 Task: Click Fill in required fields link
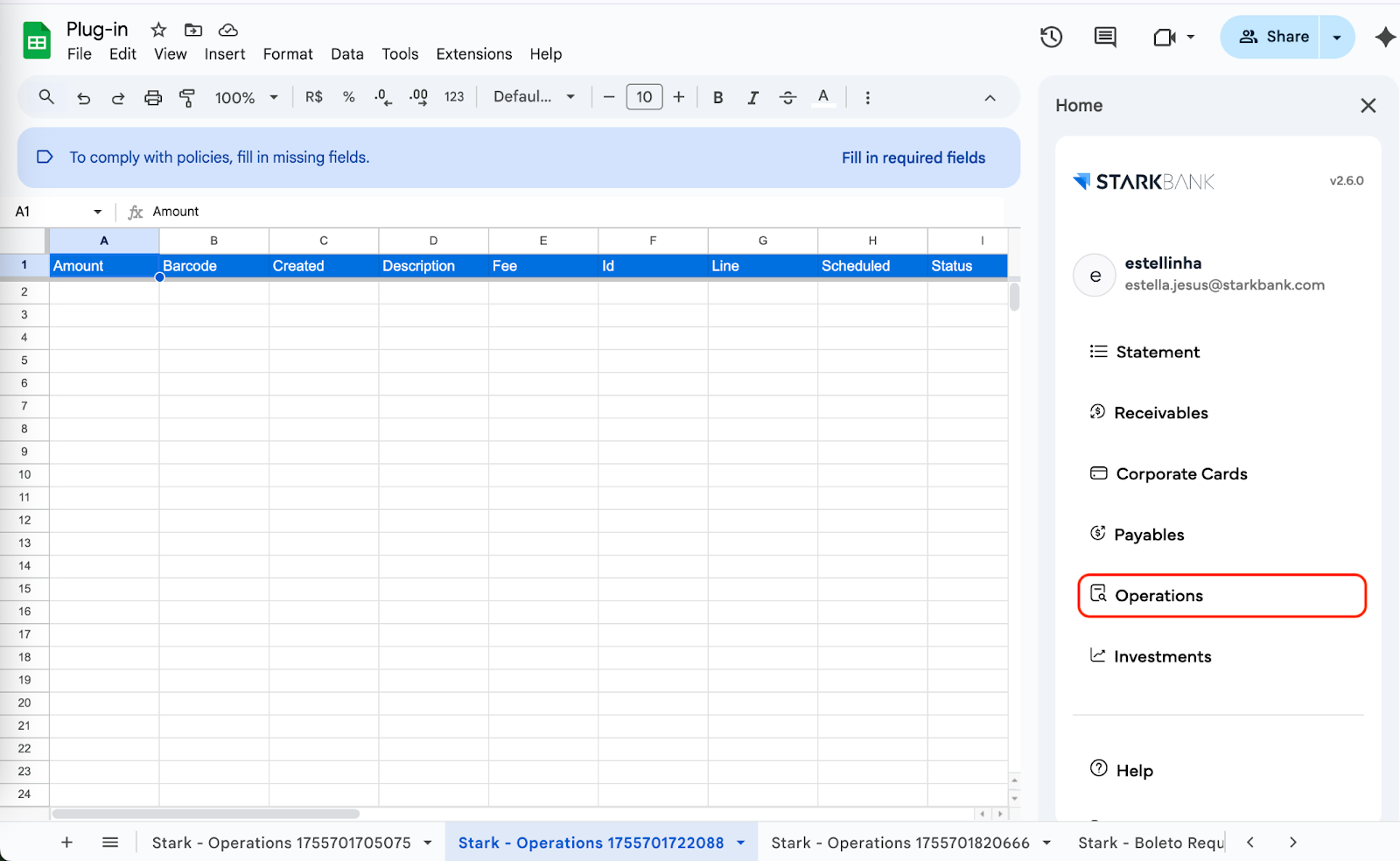(913, 157)
